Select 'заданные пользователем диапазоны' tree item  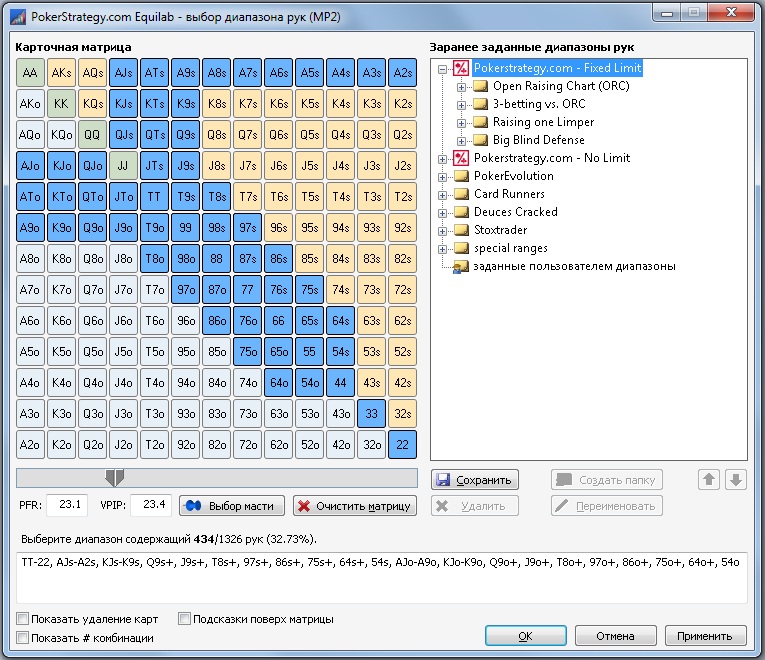[574, 266]
